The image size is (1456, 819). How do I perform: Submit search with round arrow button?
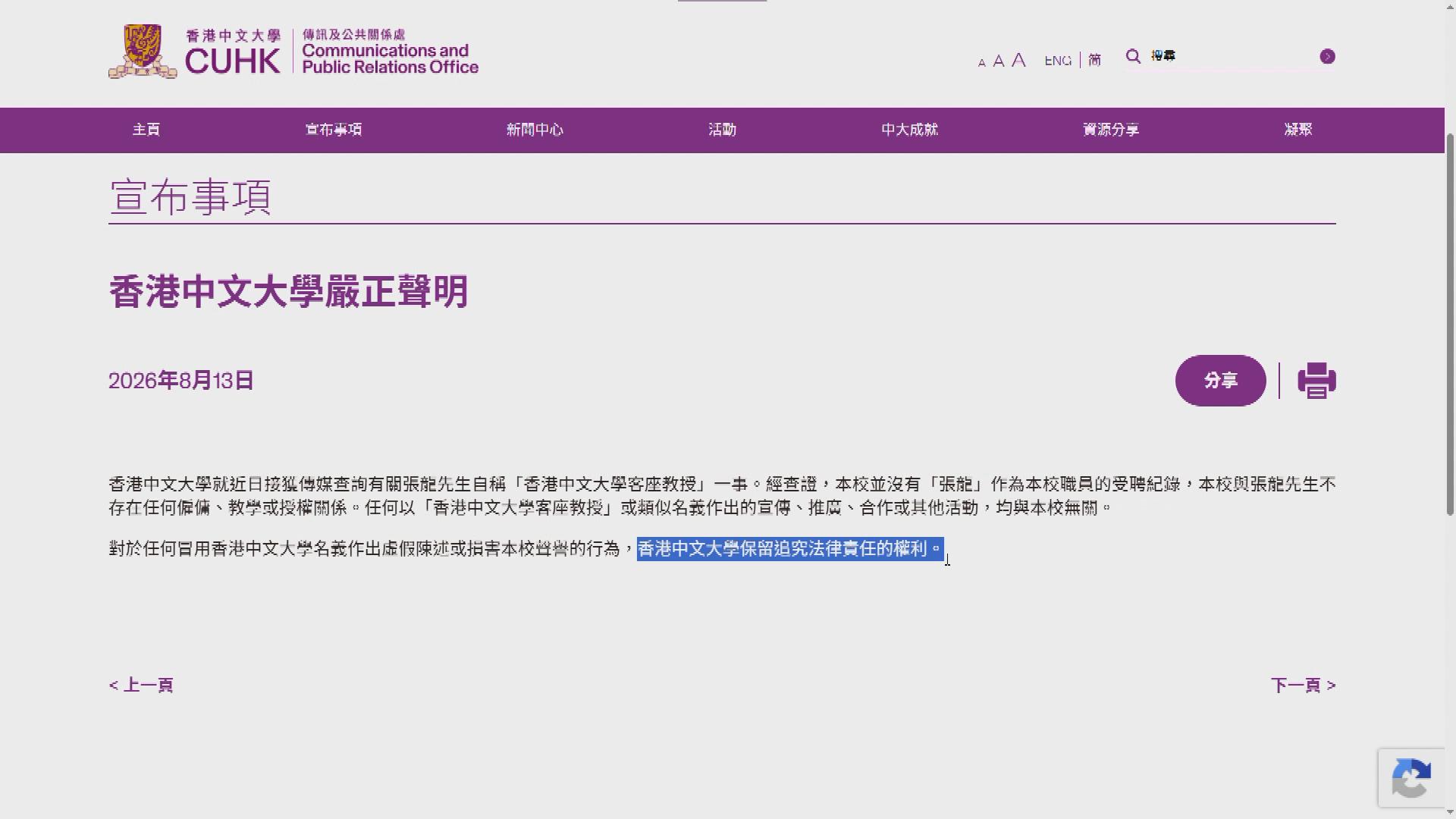coord(1327,56)
